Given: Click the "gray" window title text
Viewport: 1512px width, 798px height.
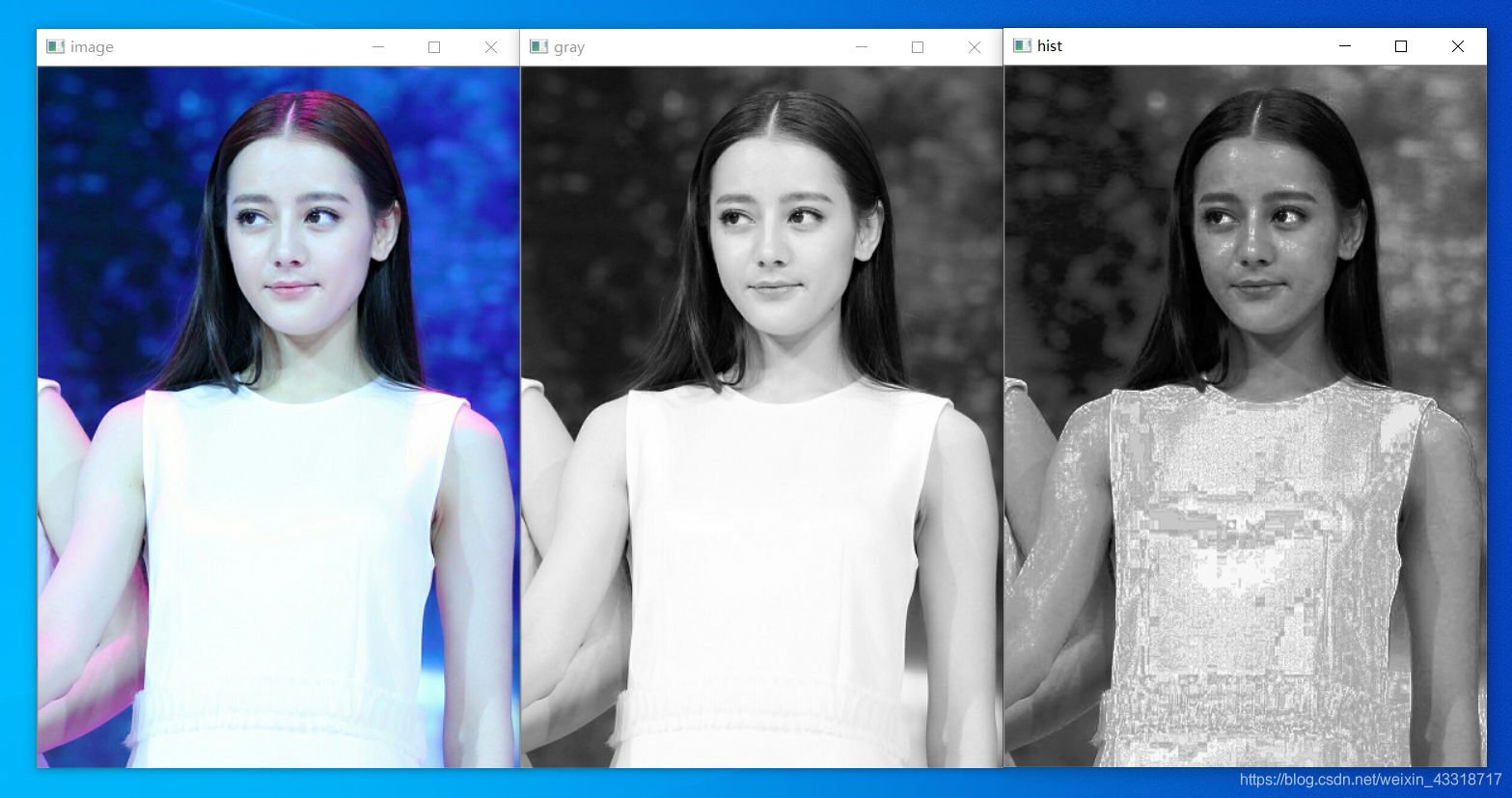Looking at the screenshot, I should (x=569, y=47).
